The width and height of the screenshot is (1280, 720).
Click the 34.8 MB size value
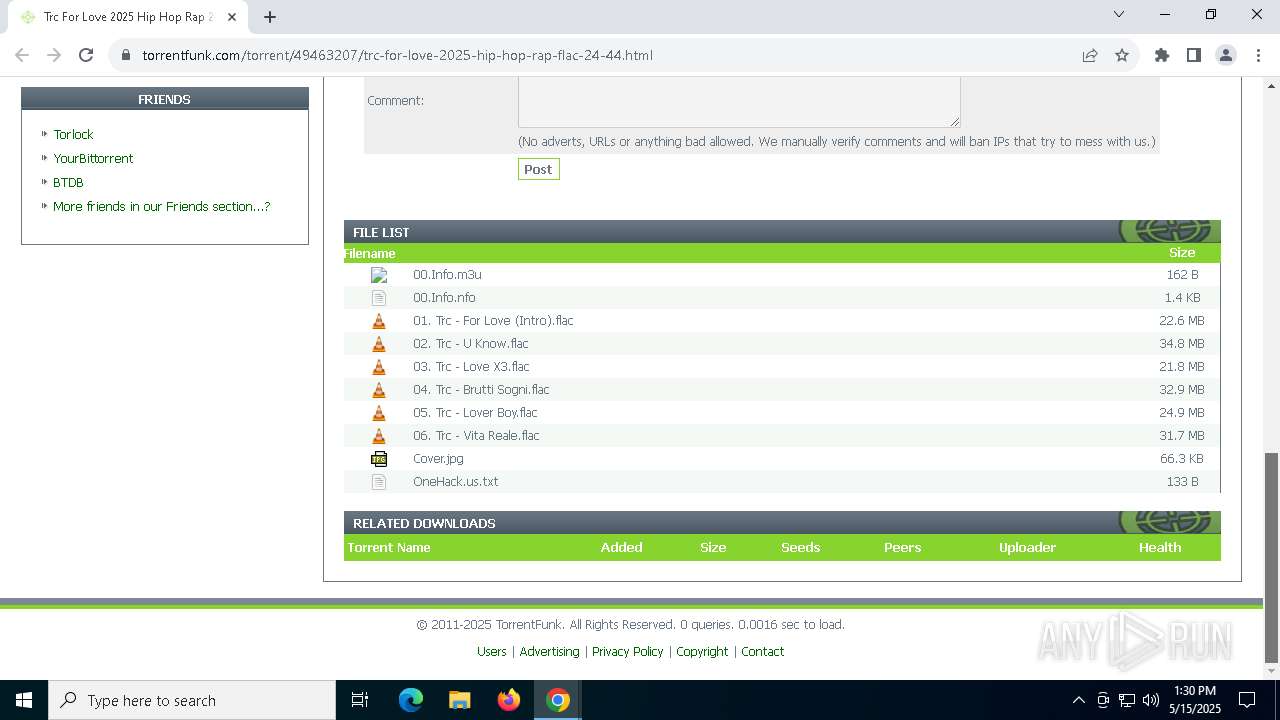click(x=1182, y=343)
